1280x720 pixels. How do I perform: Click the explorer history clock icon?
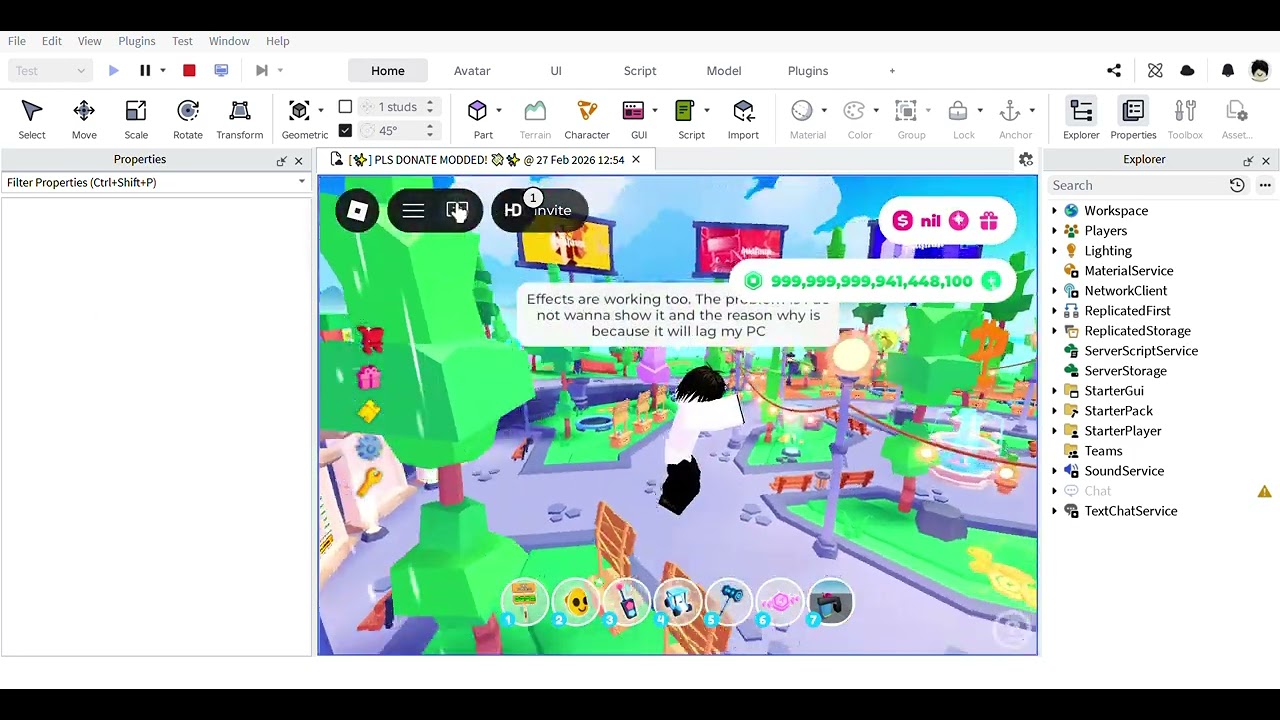1237,185
